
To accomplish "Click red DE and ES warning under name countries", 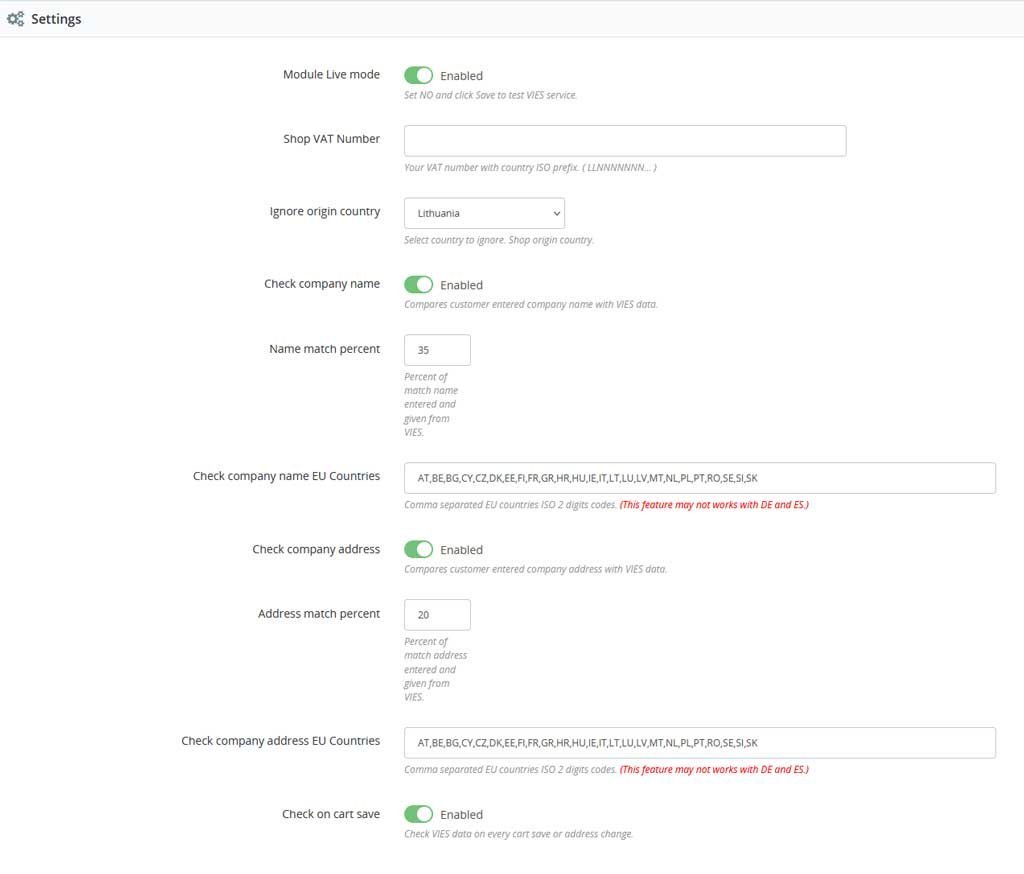I will point(714,505).
